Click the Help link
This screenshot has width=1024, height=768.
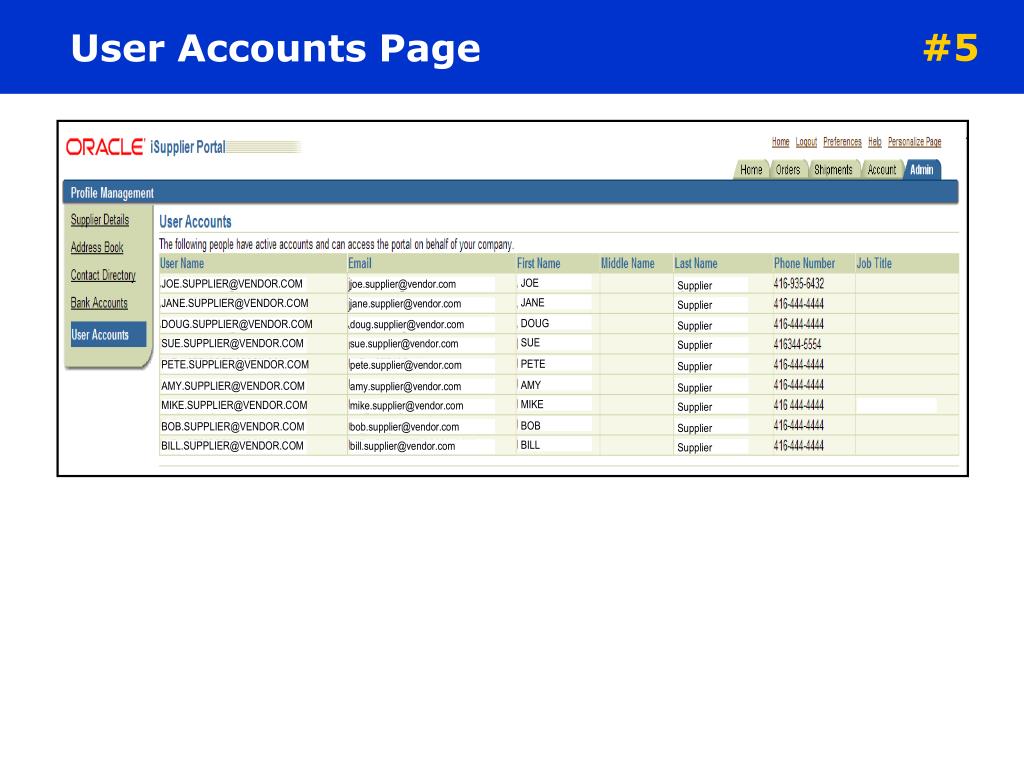point(874,142)
